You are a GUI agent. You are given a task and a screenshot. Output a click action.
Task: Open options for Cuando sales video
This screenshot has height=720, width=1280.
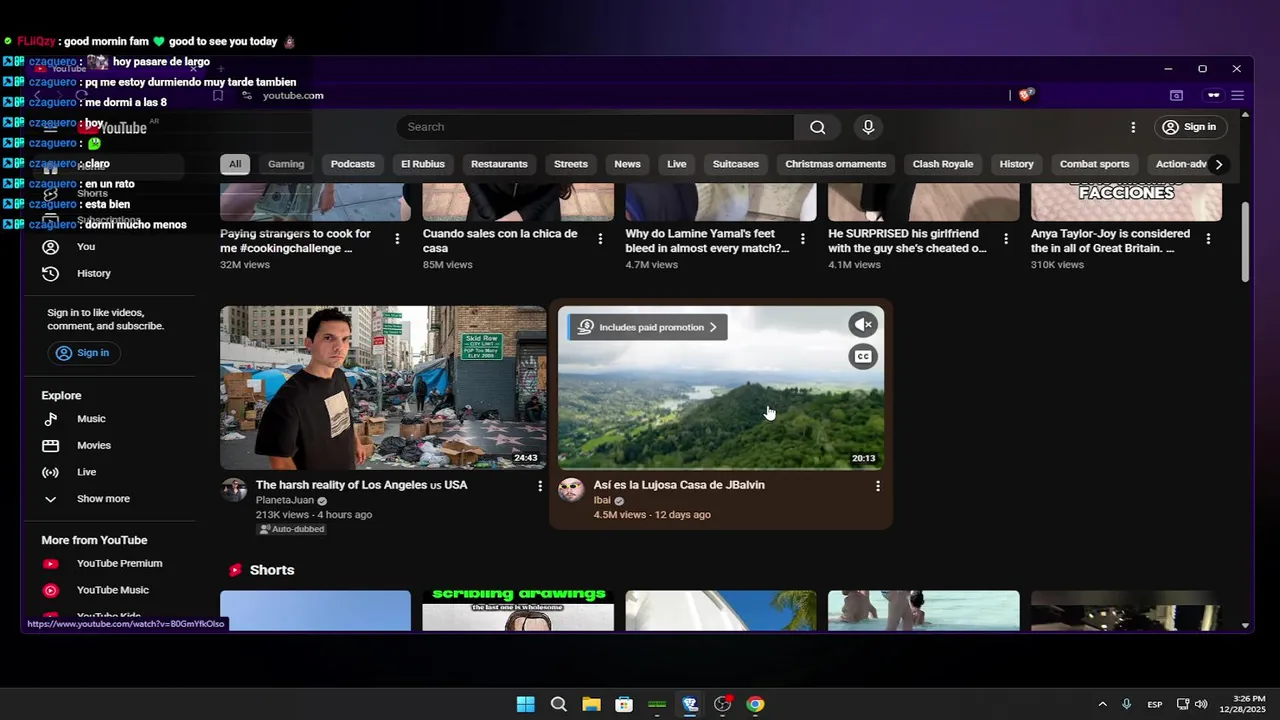600,239
